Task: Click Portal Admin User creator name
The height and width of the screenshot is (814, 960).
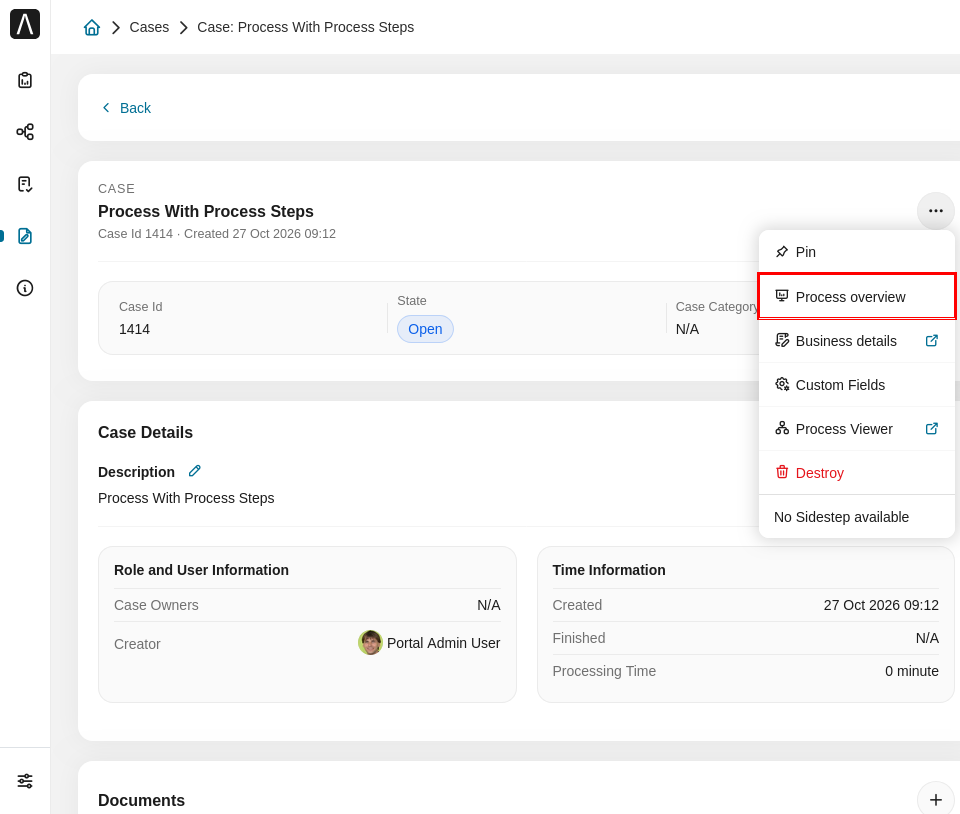Action: 443,643
